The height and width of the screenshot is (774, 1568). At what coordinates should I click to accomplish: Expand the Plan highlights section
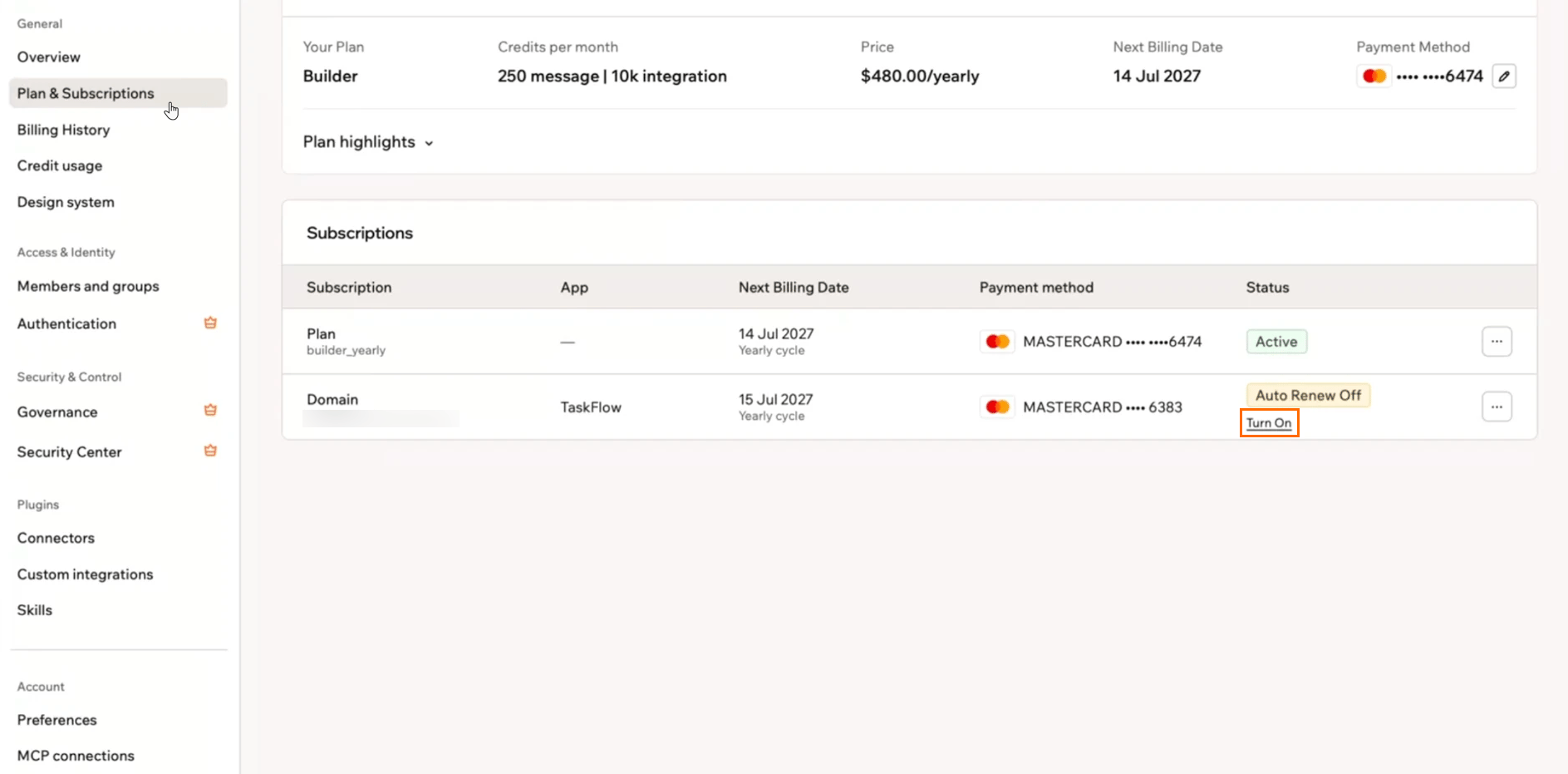click(x=368, y=142)
